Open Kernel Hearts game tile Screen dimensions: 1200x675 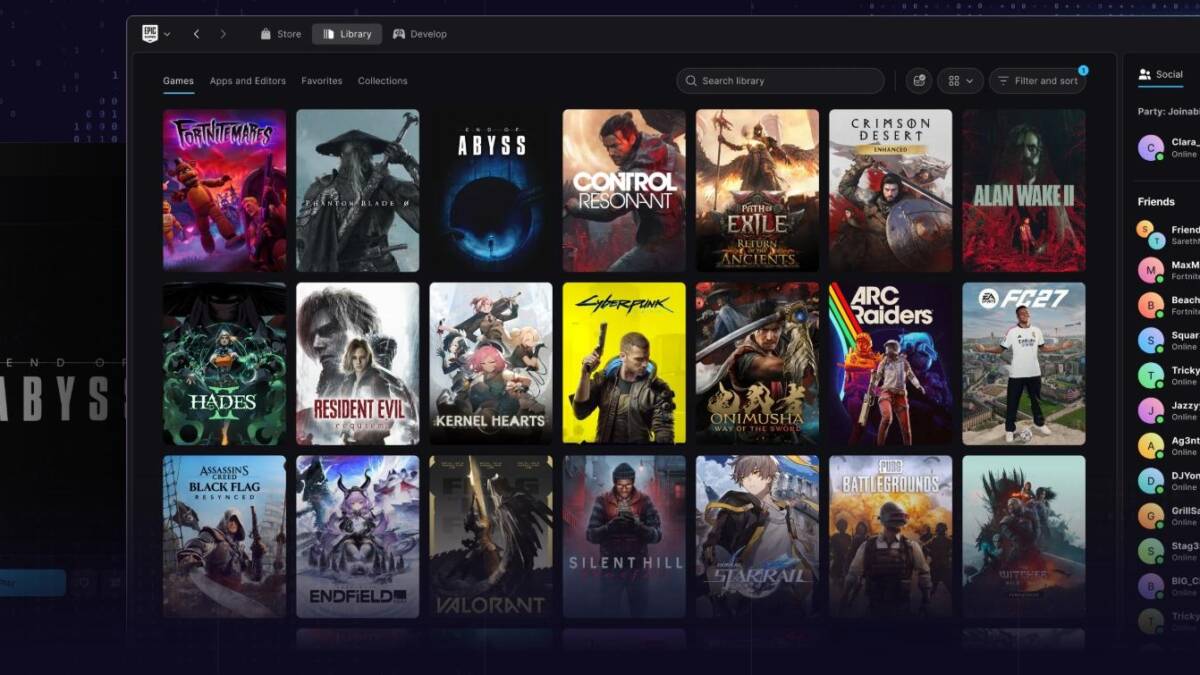pos(491,363)
